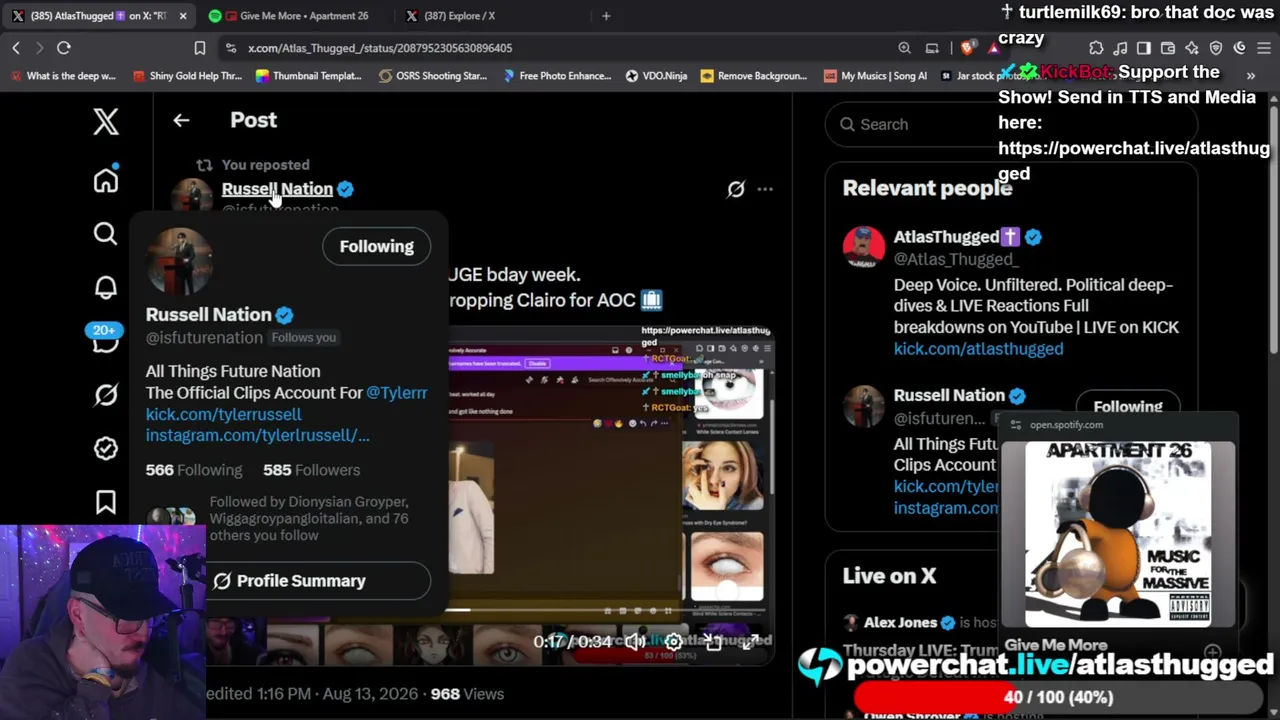Open 'Free Photo Enhance...' bookmark
1280x720 pixels.
point(557,76)
